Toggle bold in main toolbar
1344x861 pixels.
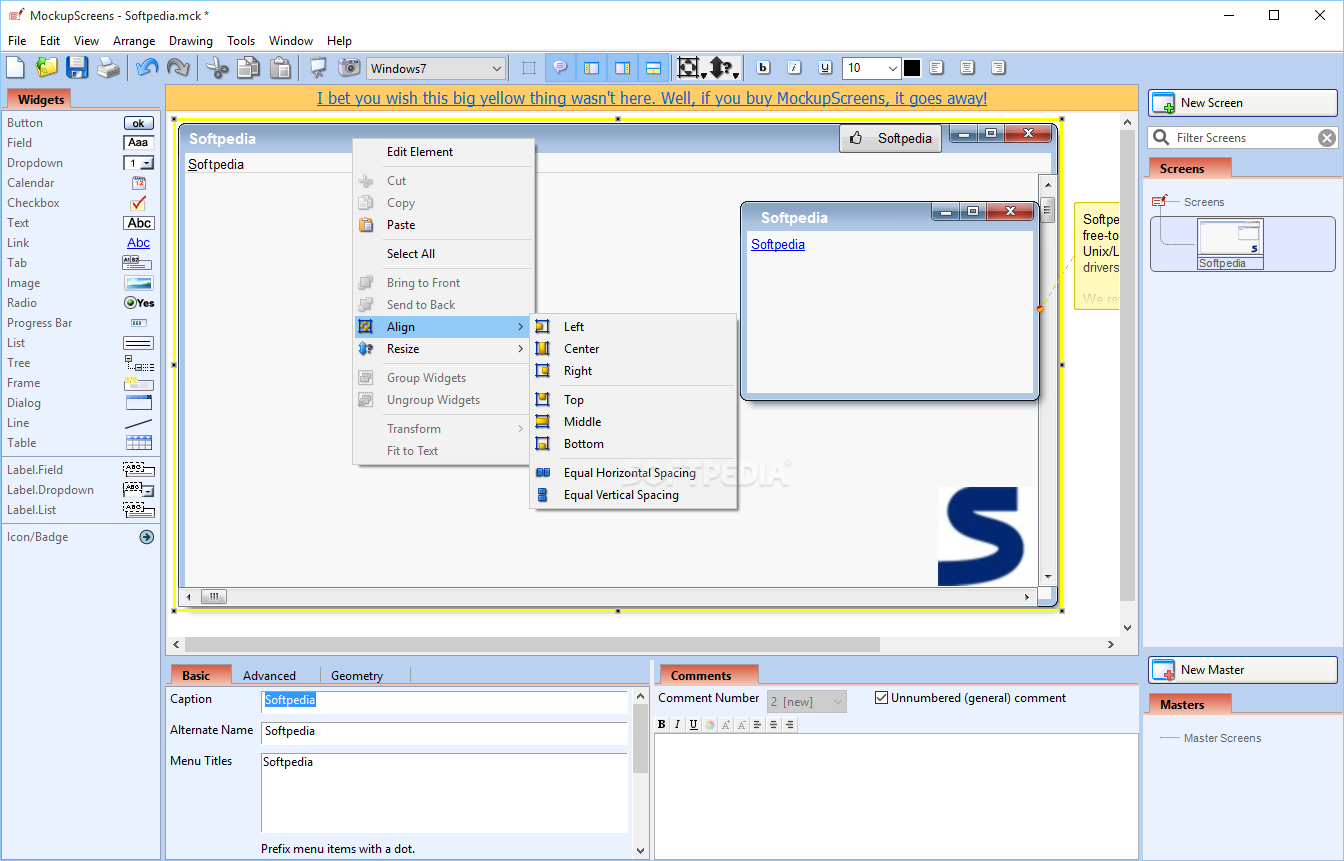click(764, 68)
